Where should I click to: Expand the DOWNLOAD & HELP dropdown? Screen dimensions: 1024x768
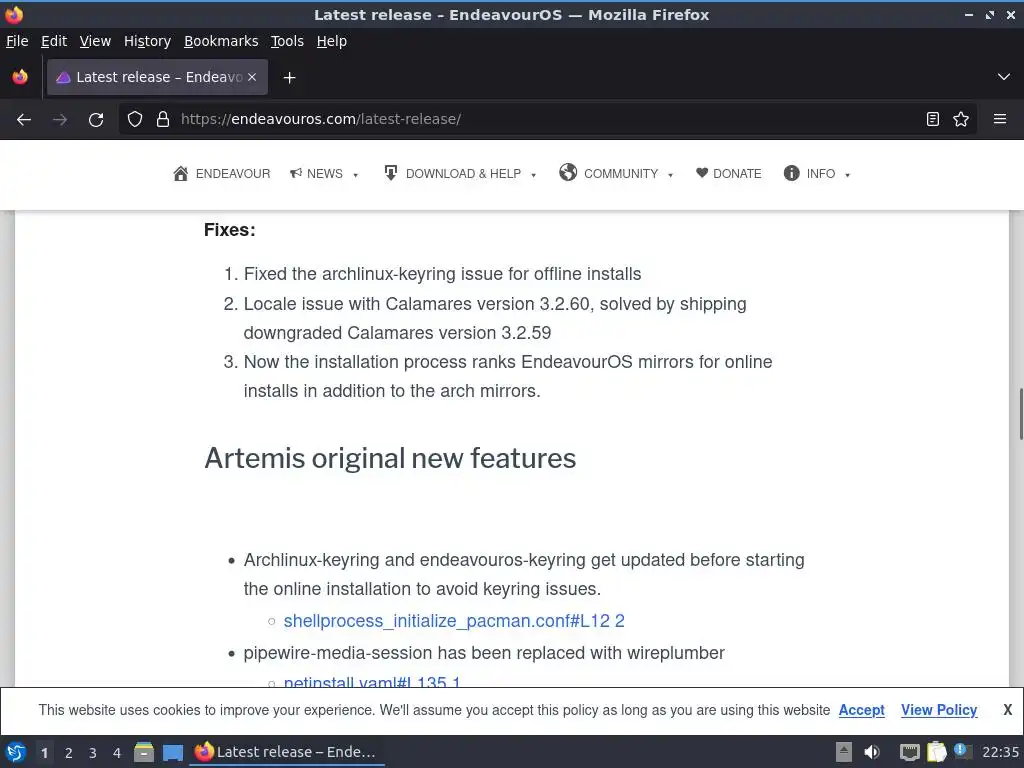(460, 174)
